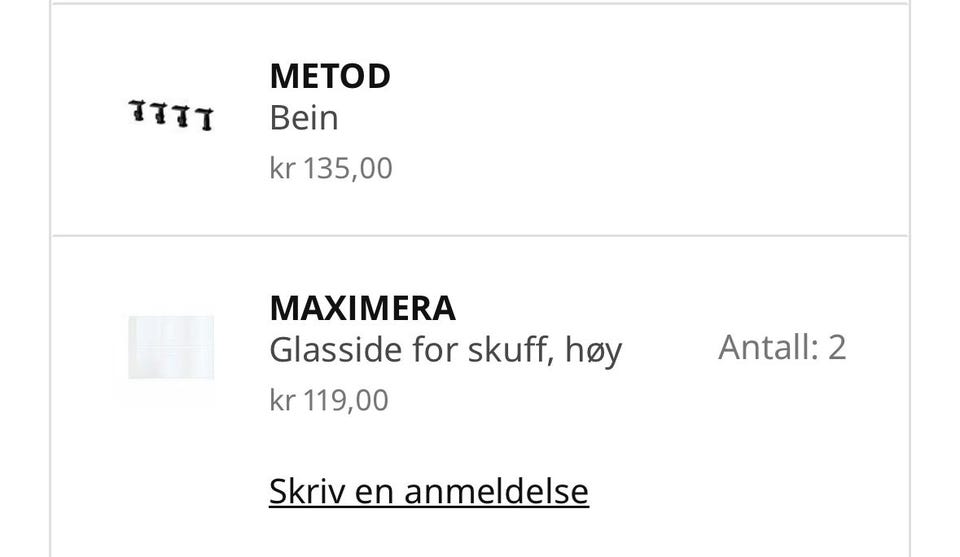Click the rightmost leg in the METOD picture
Image resolution: width=960 pixels, height=557 pixels.
[x=205, y=120]
